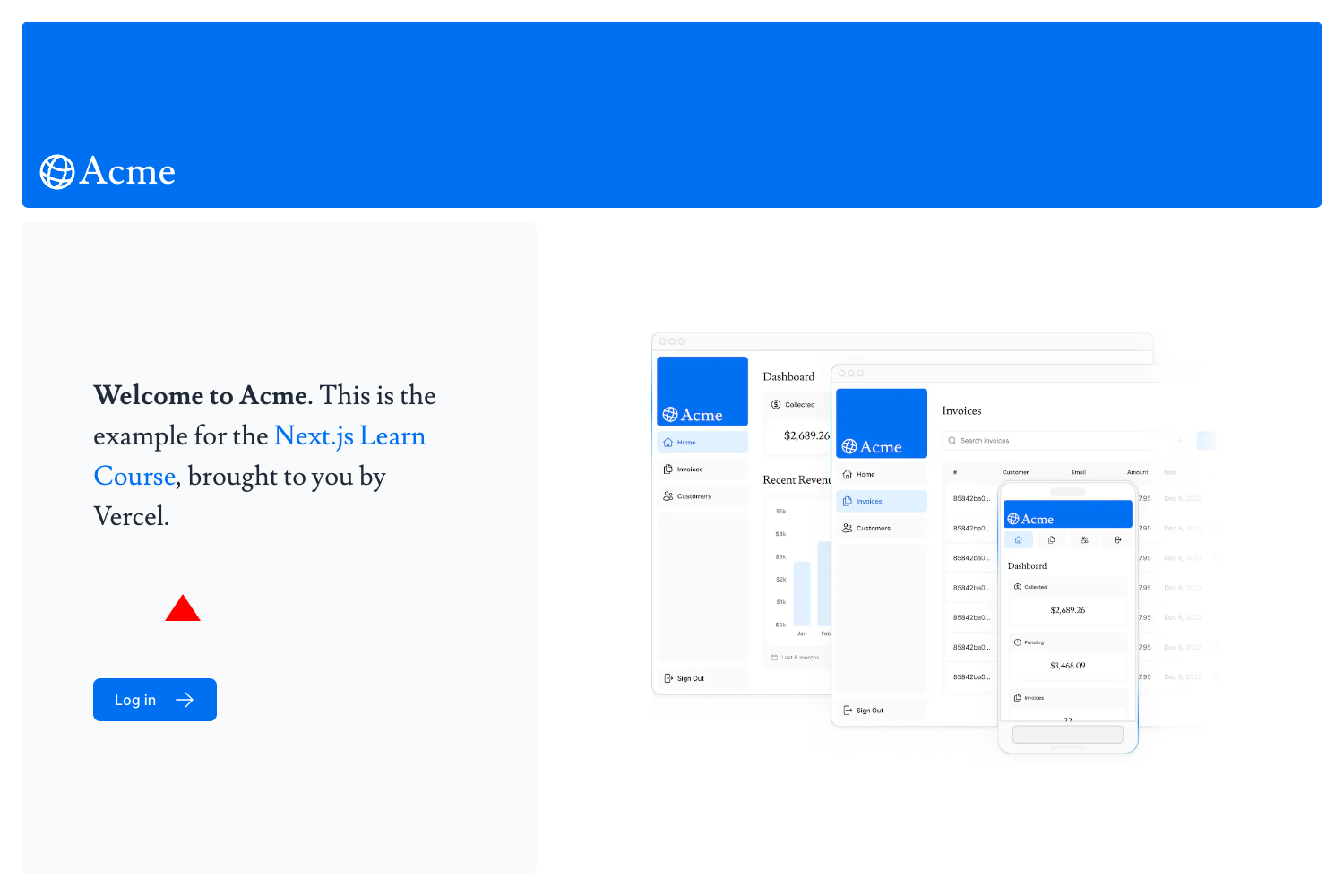Screen dimensions: 1344x896
Task: Click the red Vercel triangle logo
Action: 182,607
